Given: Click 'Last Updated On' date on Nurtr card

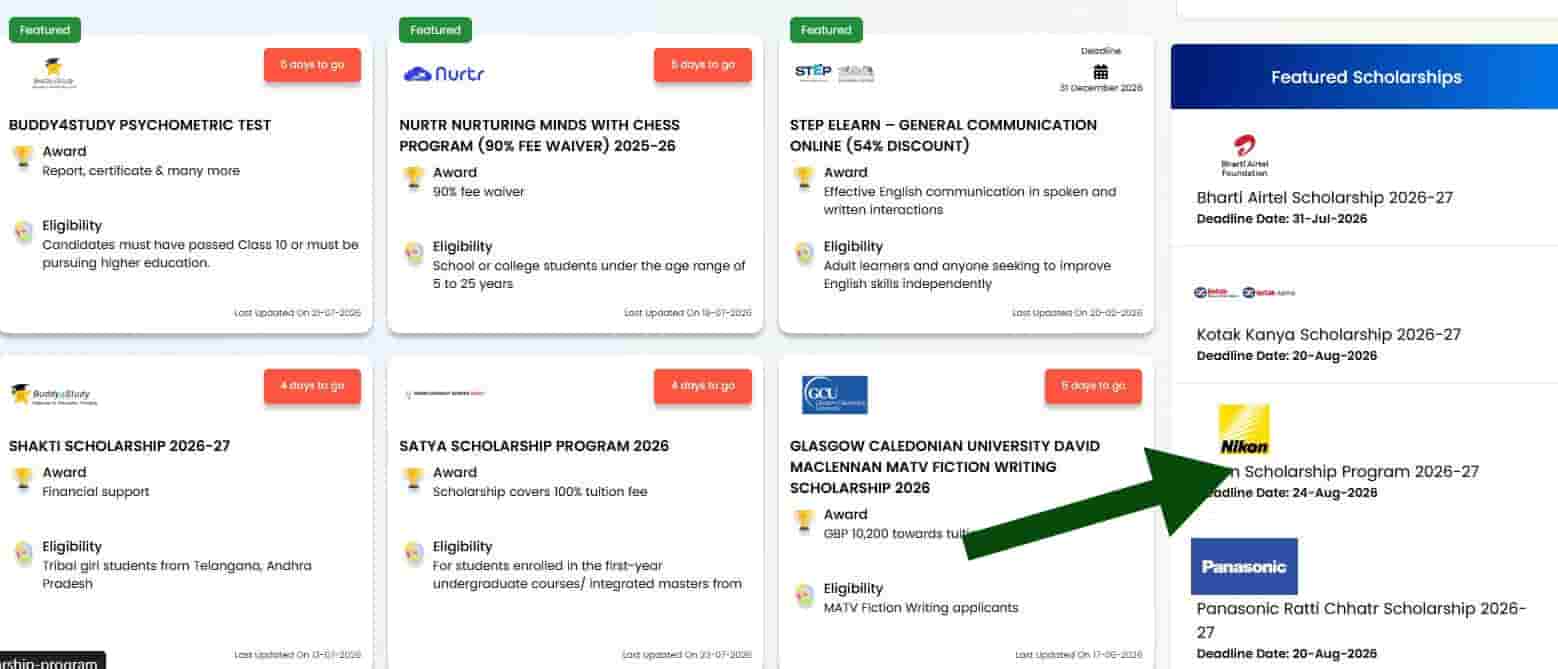Looking at the screenshot, I should (x=688, y=313).
